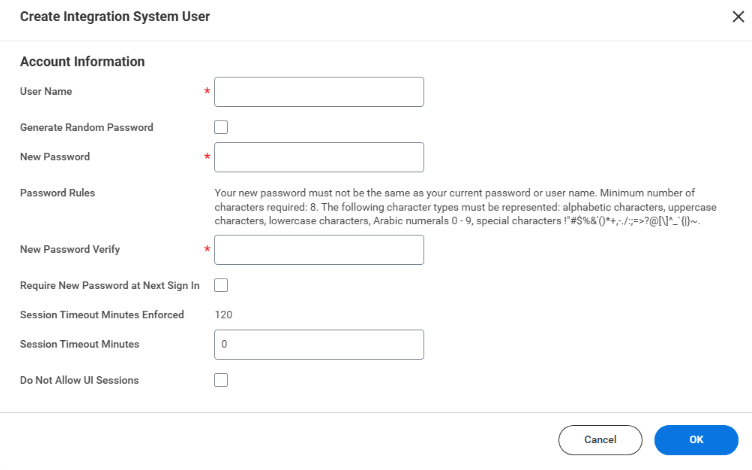Click the password rules description paragraph
This screenshot has width=752, height=470.
(x=465, y=207)
